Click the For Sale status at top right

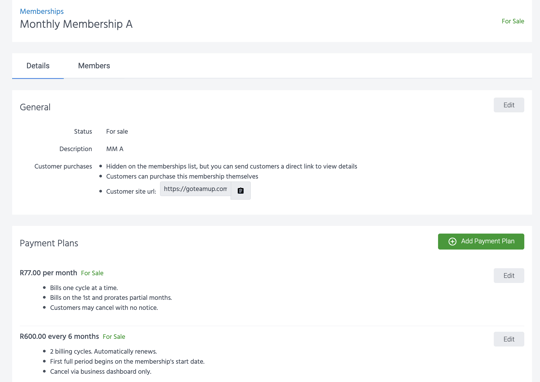coord(512,21)
